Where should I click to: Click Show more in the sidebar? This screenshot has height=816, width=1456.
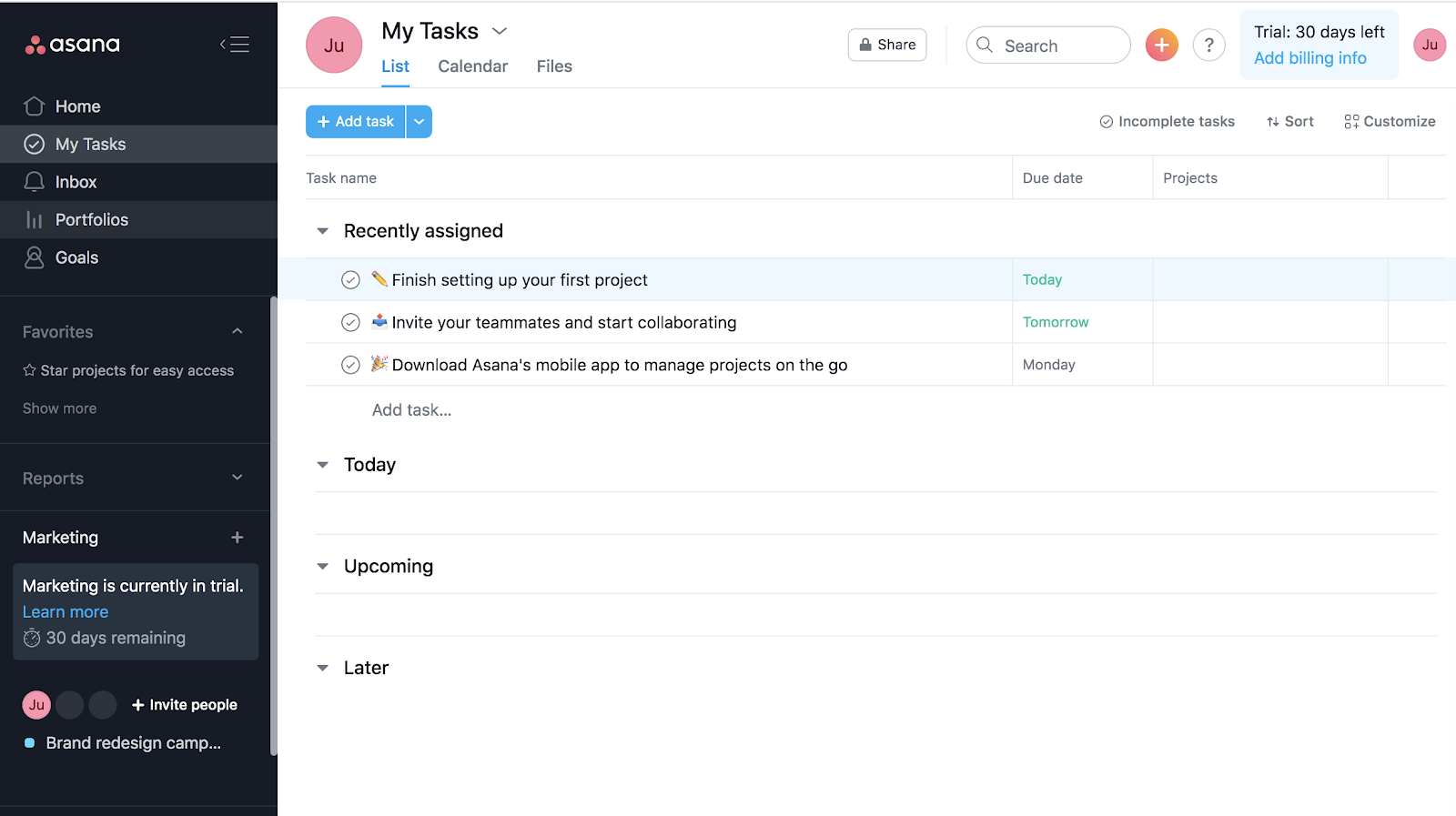[59, 408]
